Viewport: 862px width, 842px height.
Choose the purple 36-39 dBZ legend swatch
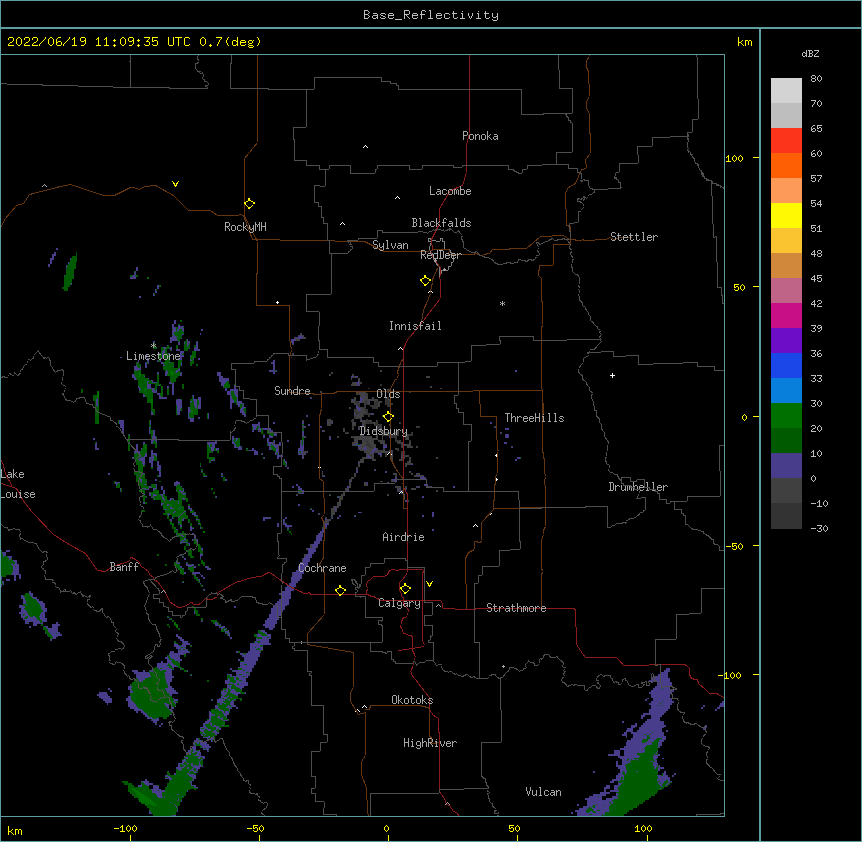coord(786,341)
